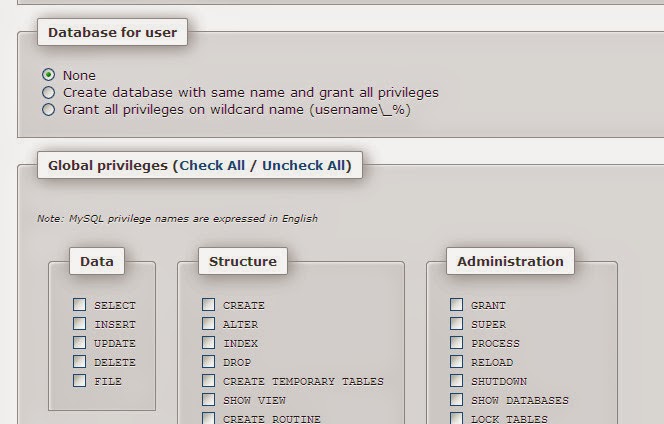Tick the SHUTDOWN privilege checkbox
This screenshot has width=664, height=424.
click(x=456, y=381)
